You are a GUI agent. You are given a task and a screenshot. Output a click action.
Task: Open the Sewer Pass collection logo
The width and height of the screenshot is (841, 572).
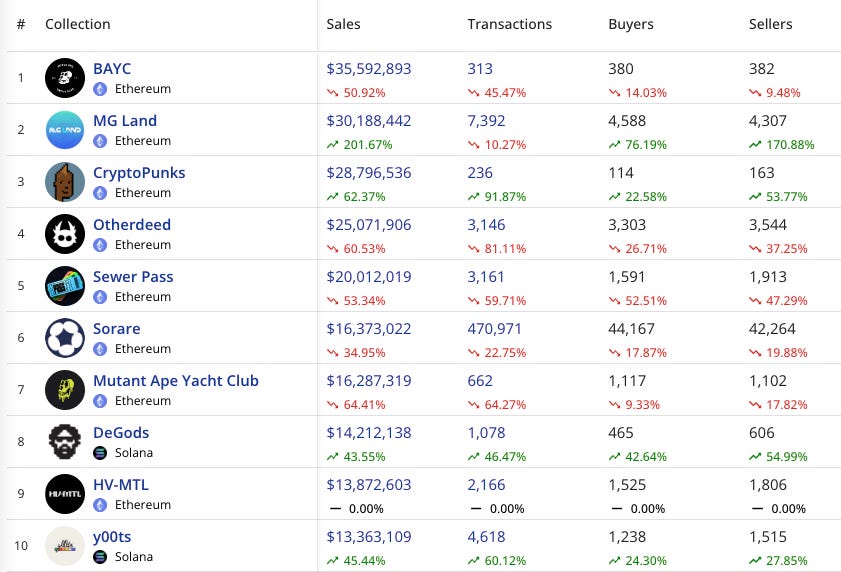point(65,286)
